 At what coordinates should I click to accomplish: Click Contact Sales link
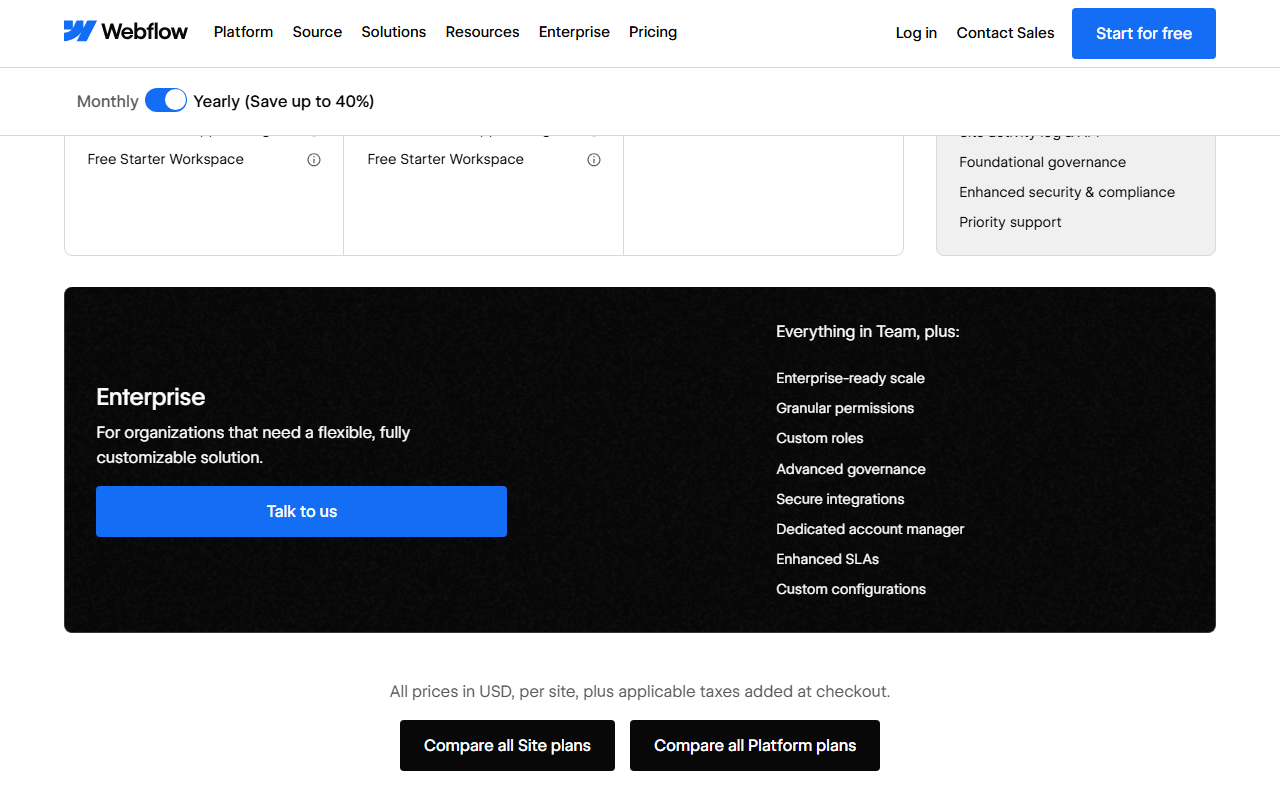coord(1005,33)
